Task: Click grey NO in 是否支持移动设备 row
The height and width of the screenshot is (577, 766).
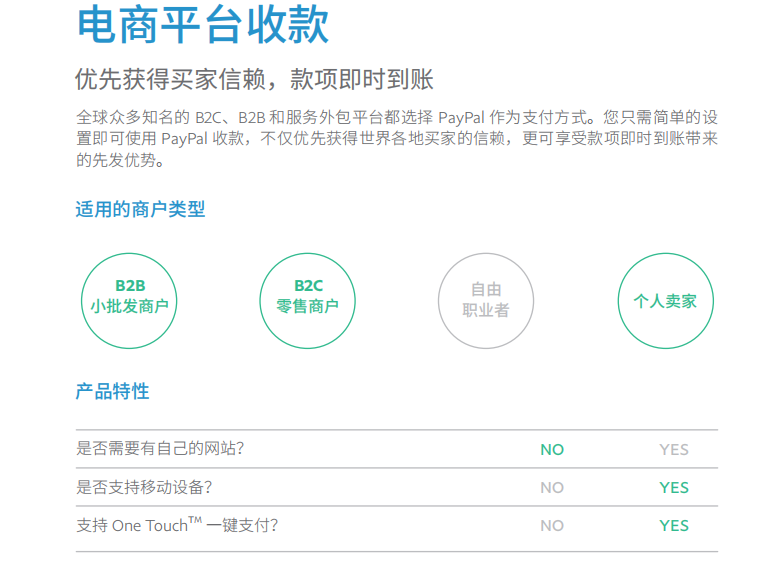Action: pos(552,488)
